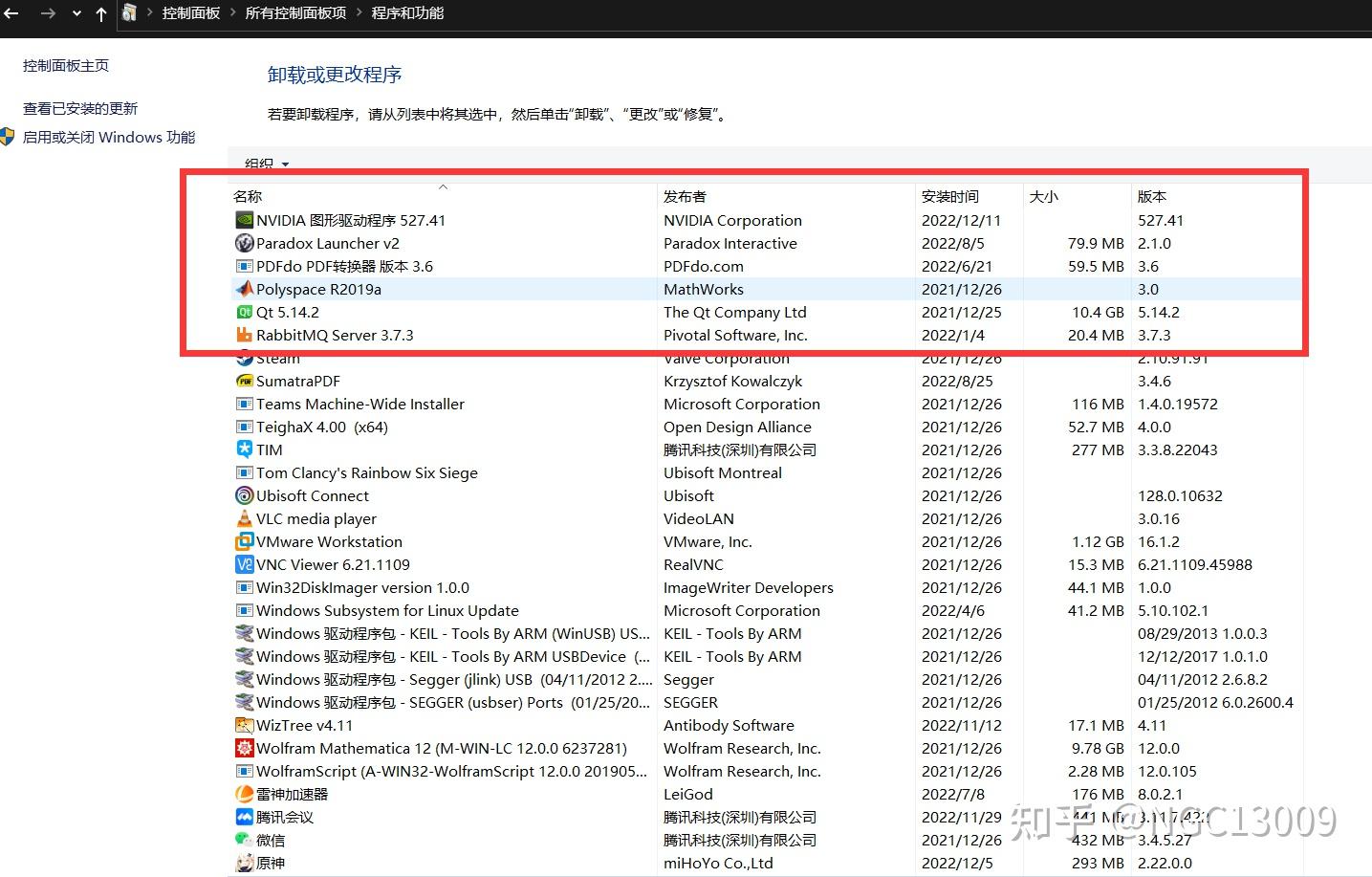Expand chevron between 所有控制面板项 and 程序和功能

pyautogui.click(x=359, y=12)
